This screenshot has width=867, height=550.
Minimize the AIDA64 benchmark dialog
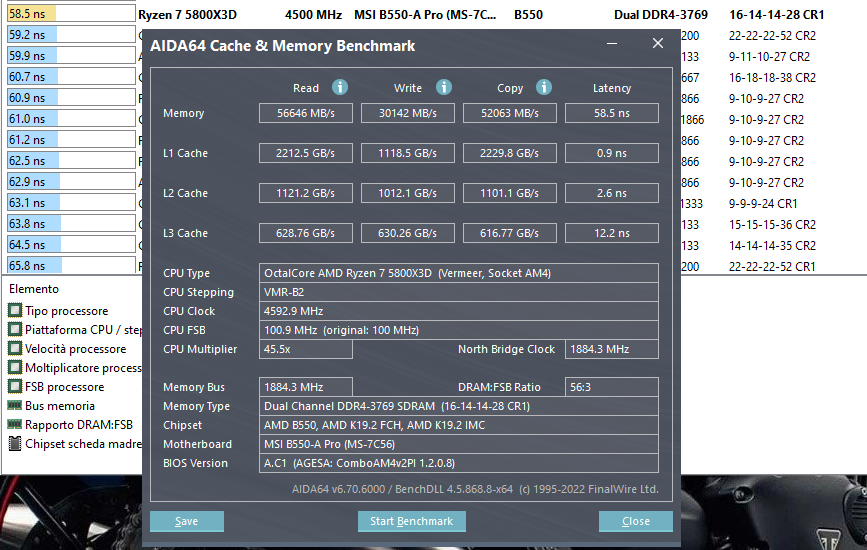tap(612, 43)
